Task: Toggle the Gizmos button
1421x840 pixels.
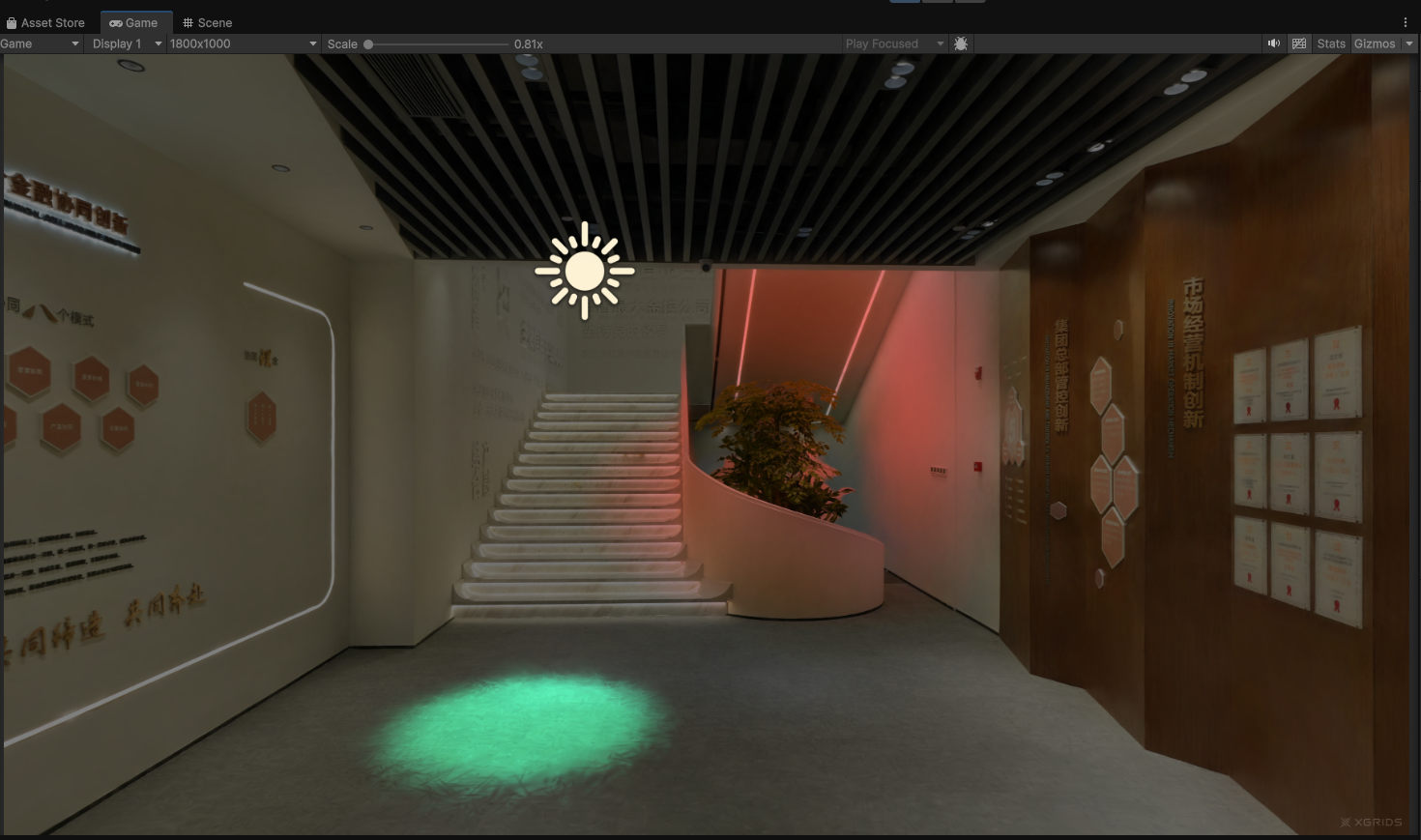Action: pyautogui.click(x=1375, y=43)
